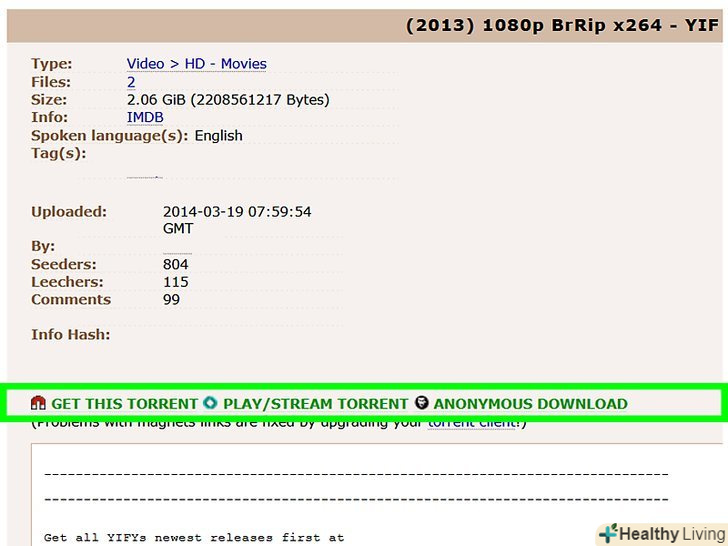This screenshot has width=728, height=546.
Task: Click the description line "Get all YIFYs newest releases first at"
Action: click(x=194, y=538)
